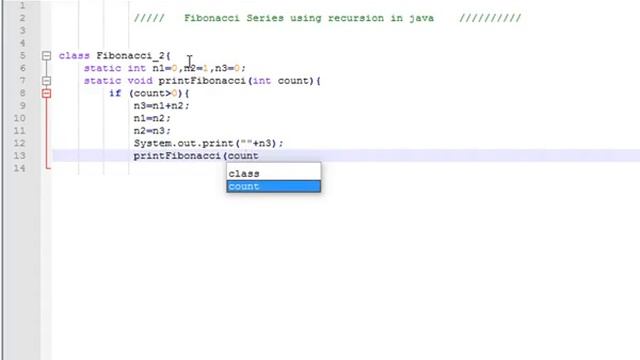640x360 pixels.
Task: Collapse the printFibonacci method fold marker
Action: coord(47,81)
